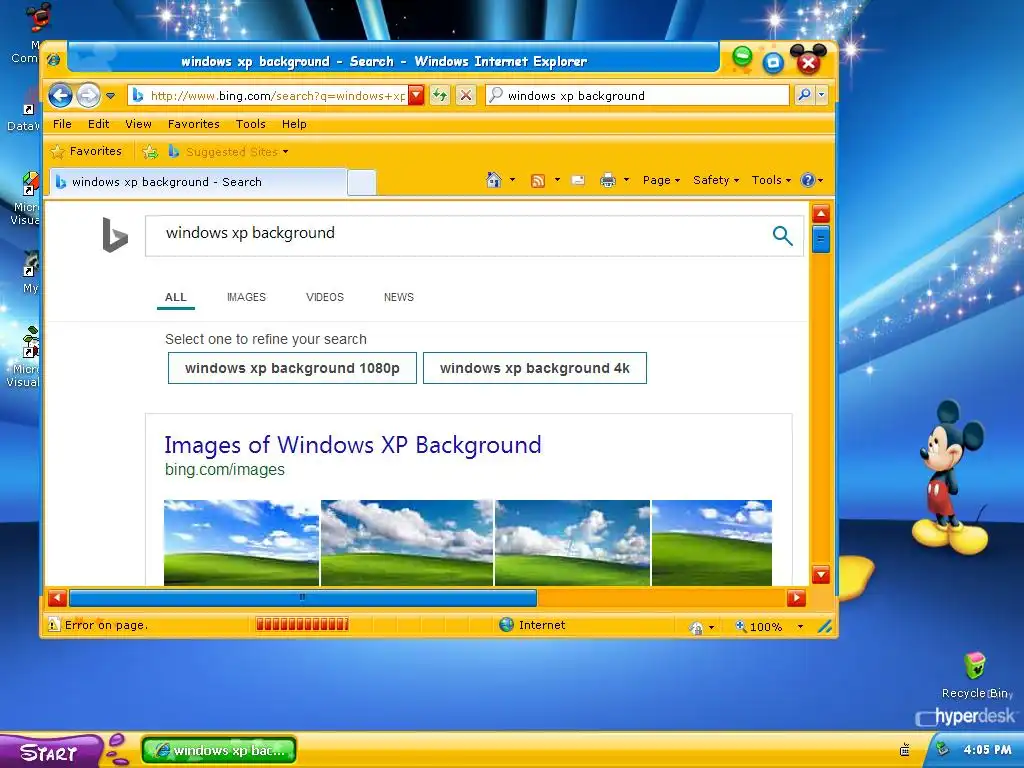This screenshot has width=1024, height=768.
Task: Open the second Bliss wallpaper thumbnail
Action: [407, 543]
